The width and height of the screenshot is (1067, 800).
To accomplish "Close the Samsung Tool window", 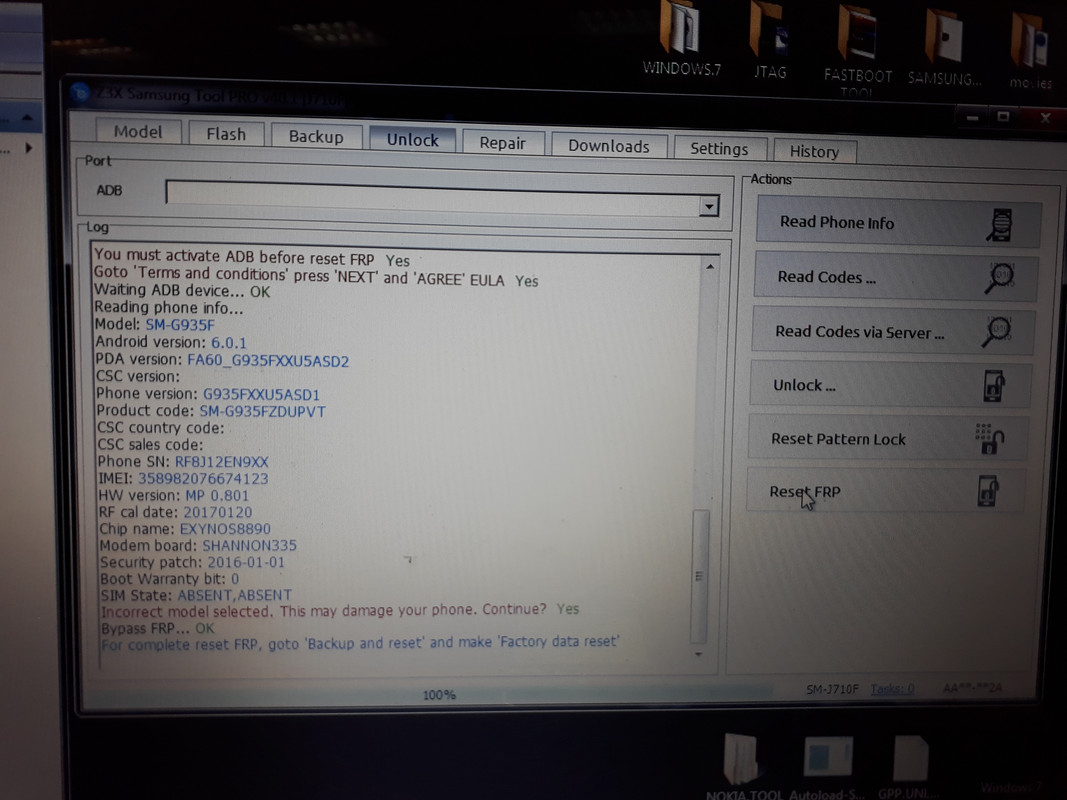I will coord(1045,118).
